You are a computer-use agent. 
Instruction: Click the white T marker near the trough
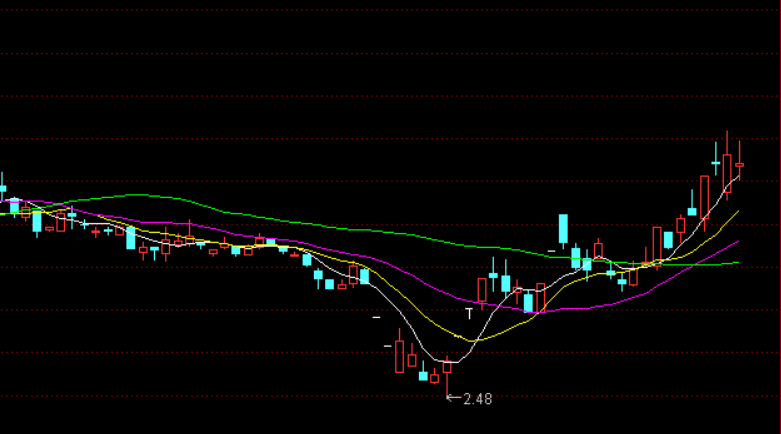pos(469,314)
